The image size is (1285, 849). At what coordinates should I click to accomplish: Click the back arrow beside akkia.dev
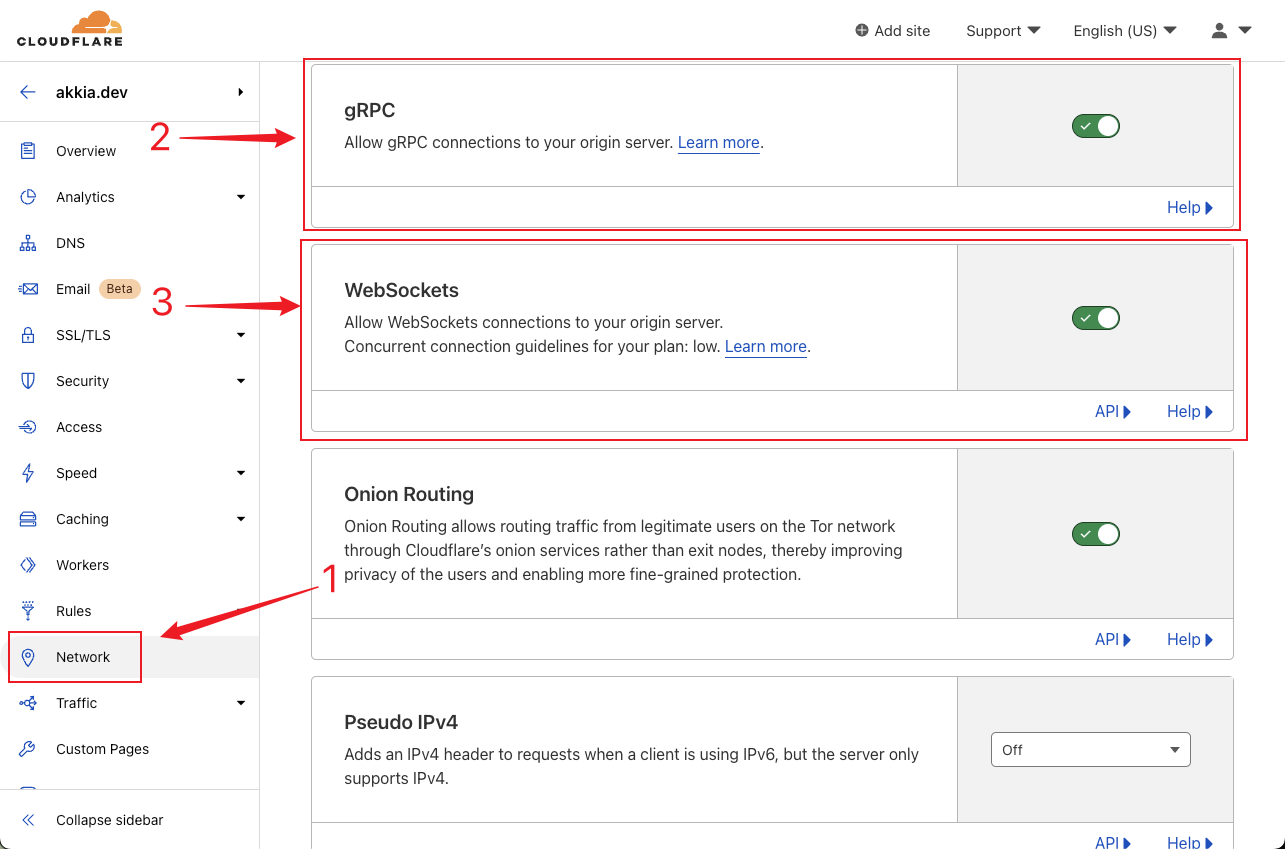point(28,92)
